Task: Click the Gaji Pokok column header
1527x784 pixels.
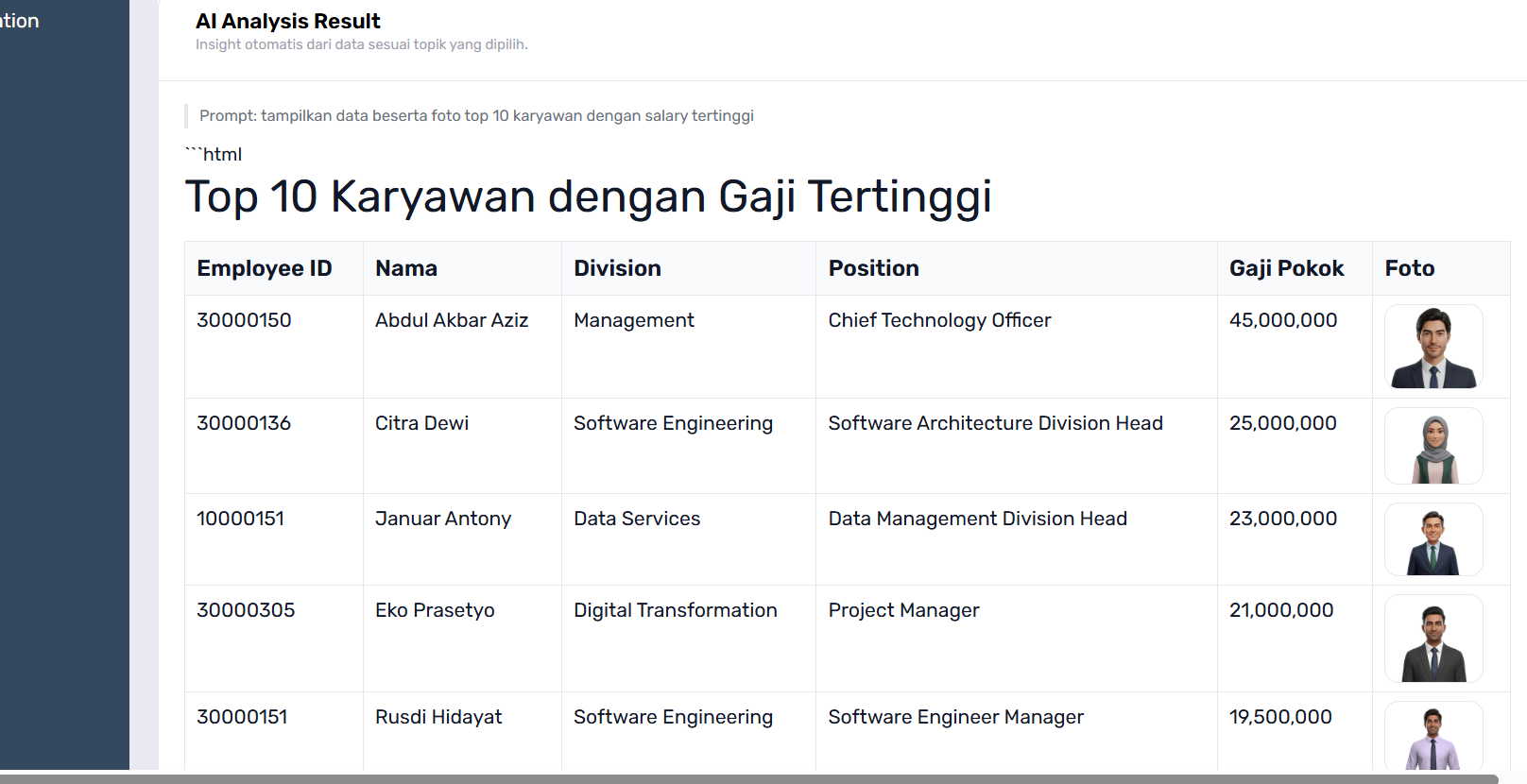Action: [1286, 268]
